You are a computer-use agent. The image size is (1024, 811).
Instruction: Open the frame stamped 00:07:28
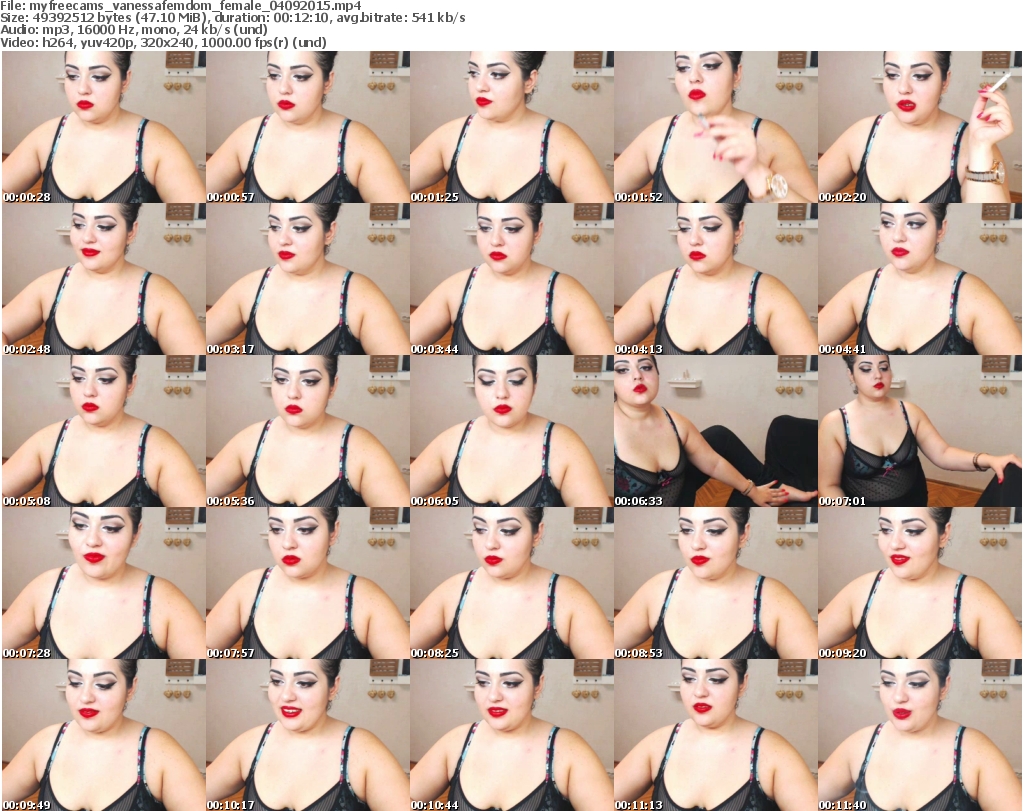click(x=104, y=583)
